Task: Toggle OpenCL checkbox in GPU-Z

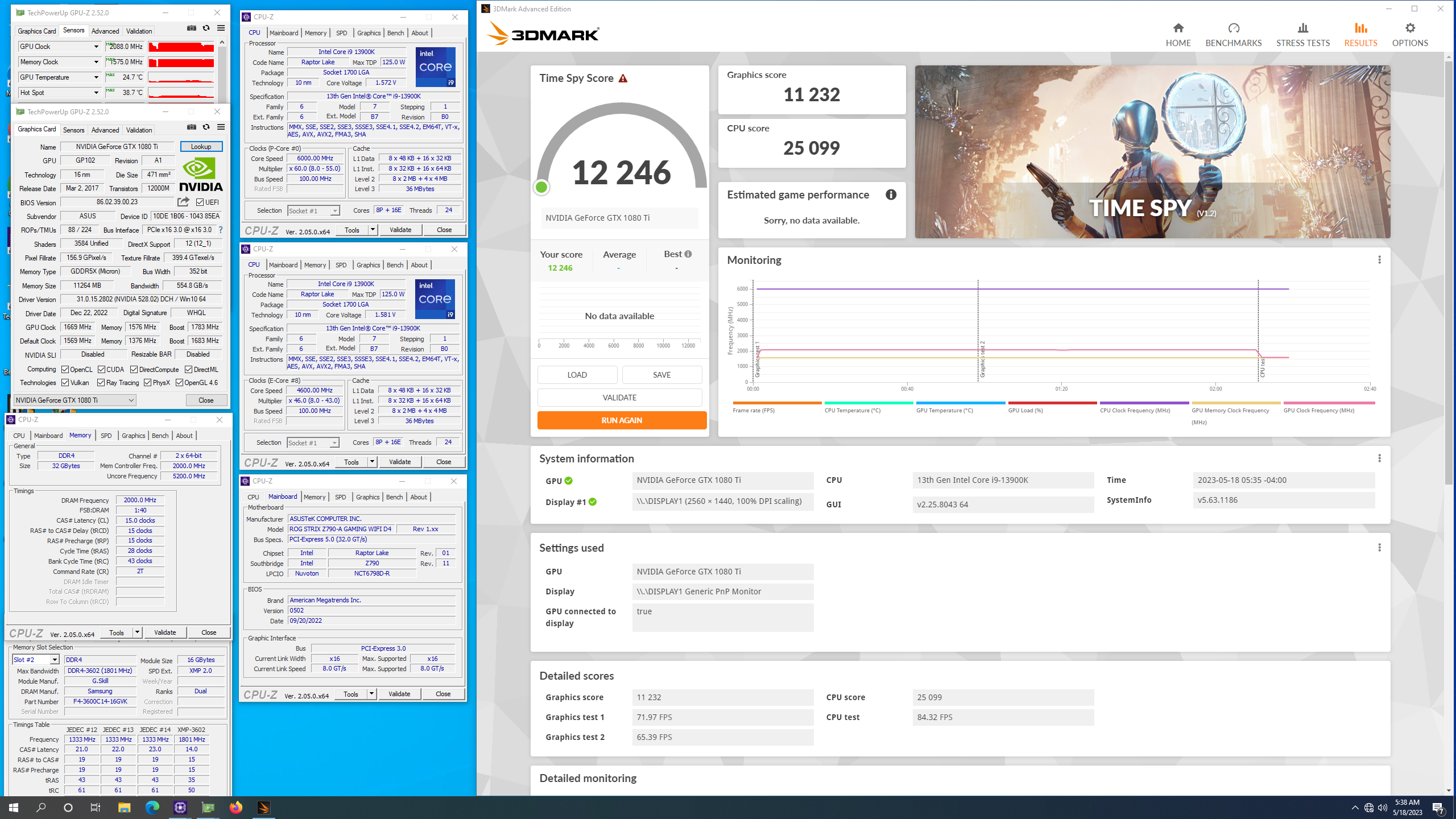Action: coord(65,370)
